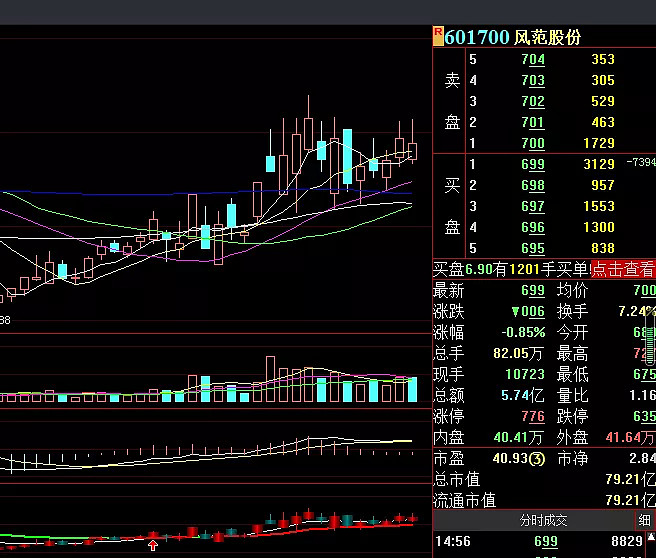The width and height of the screenshot is (656, 558).
Task: Click buy 2 volume 957
Action: click(603, 185)
